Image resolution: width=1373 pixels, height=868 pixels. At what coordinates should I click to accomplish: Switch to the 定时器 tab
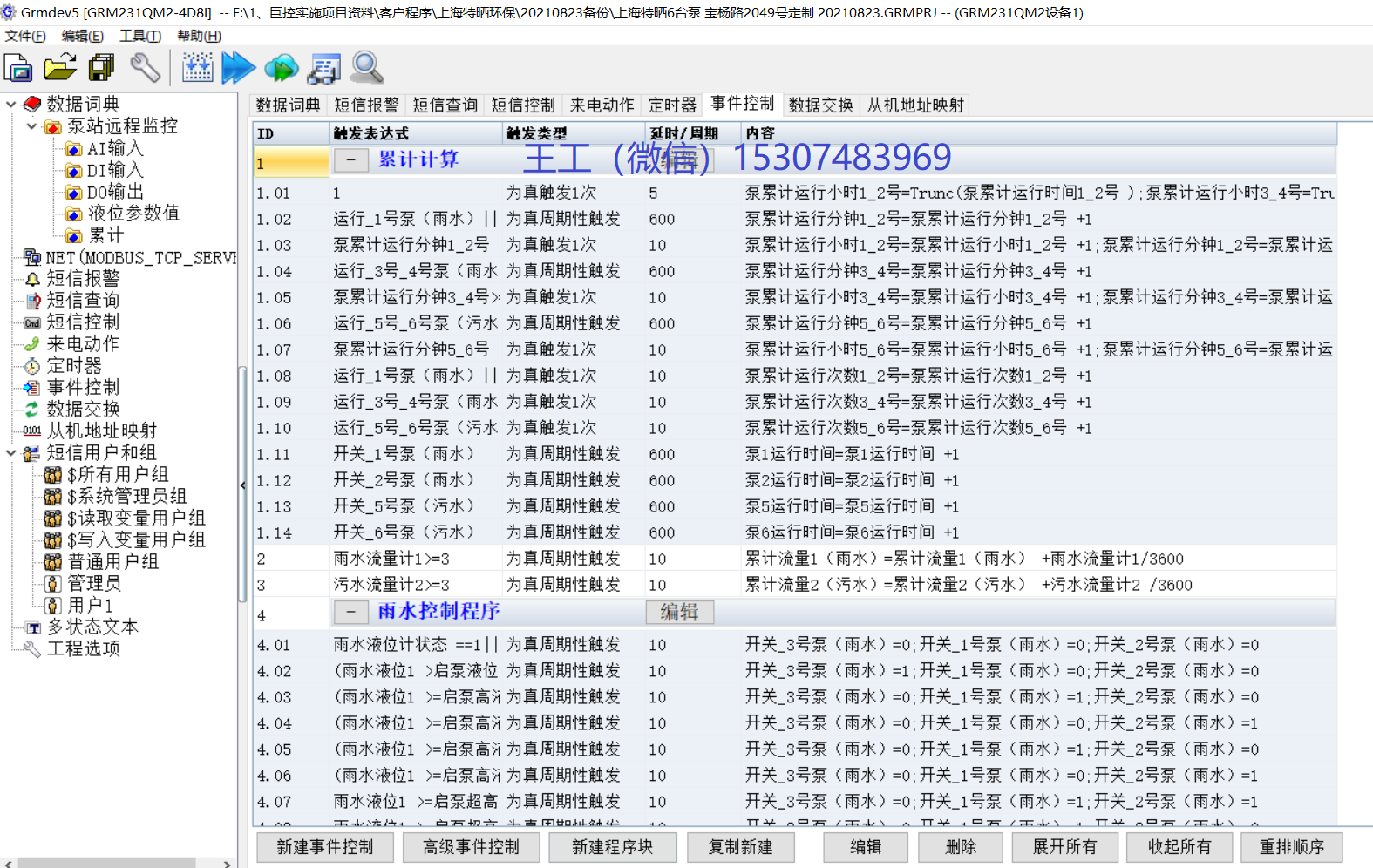pos(672,105)
